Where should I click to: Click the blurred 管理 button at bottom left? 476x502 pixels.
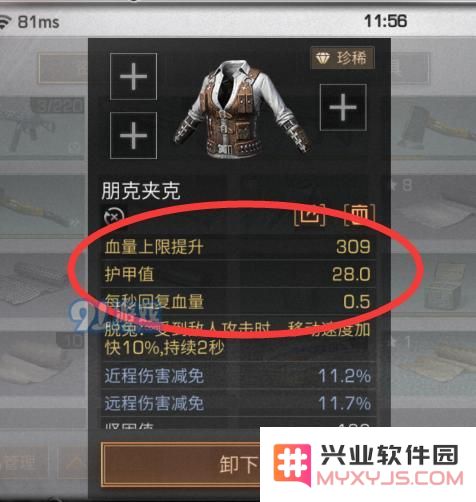(21, 463)
